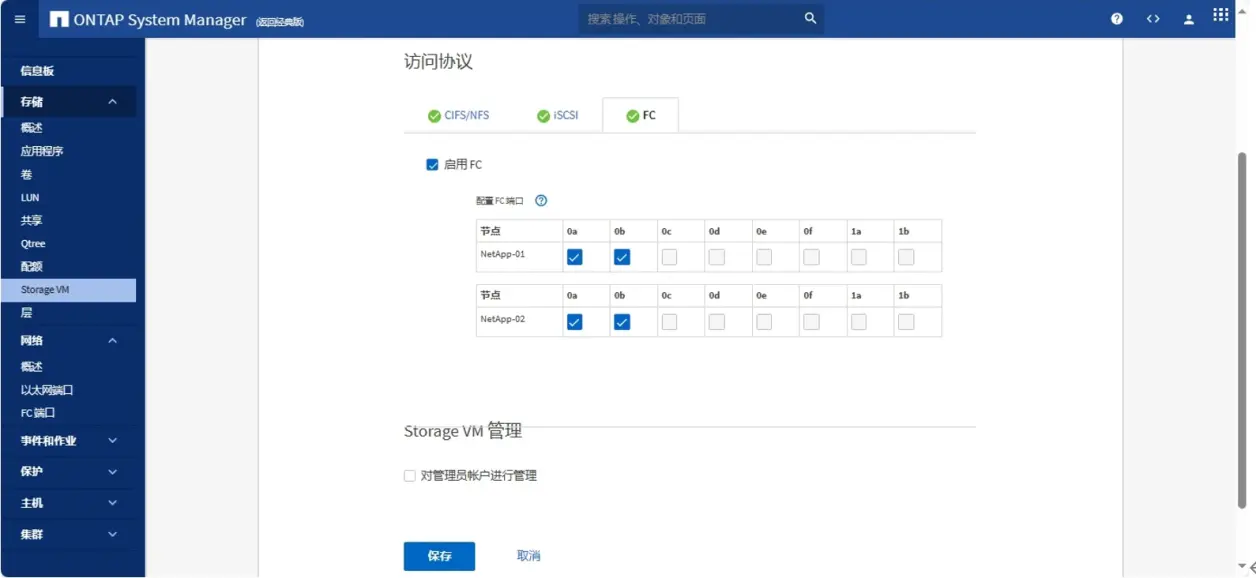
Task: Click the search operations input field
Action: [x=690, y=18]
